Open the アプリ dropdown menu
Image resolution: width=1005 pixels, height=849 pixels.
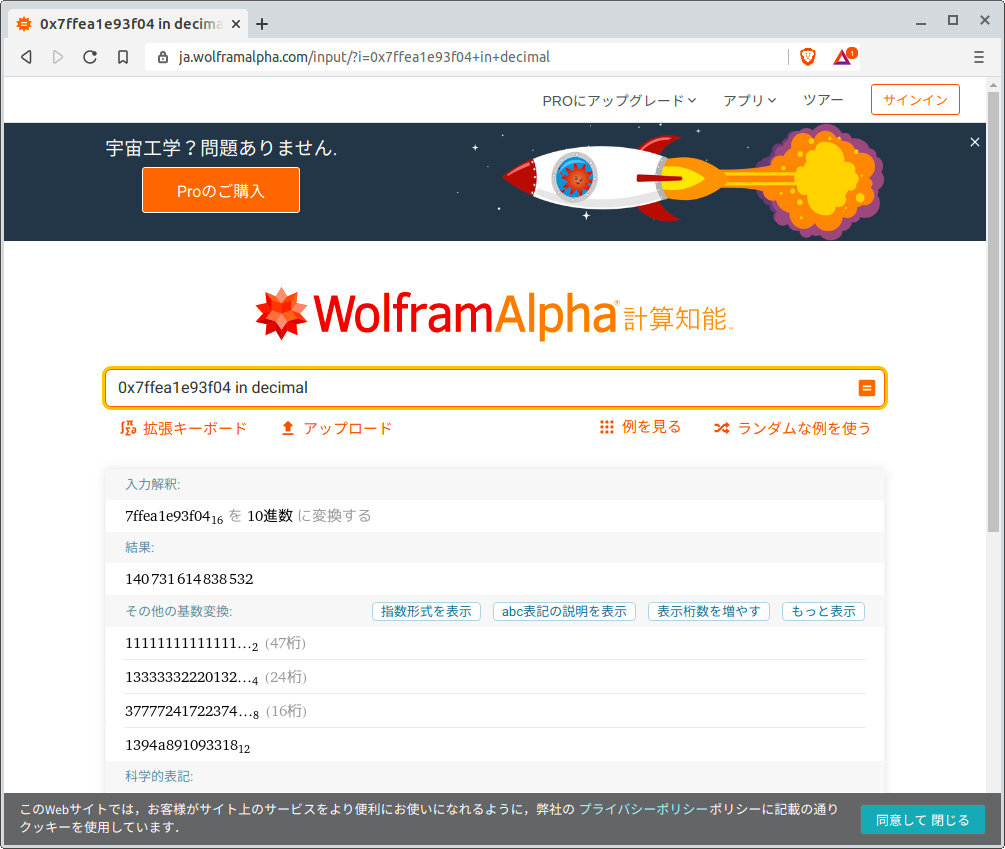tap(749, 99)
